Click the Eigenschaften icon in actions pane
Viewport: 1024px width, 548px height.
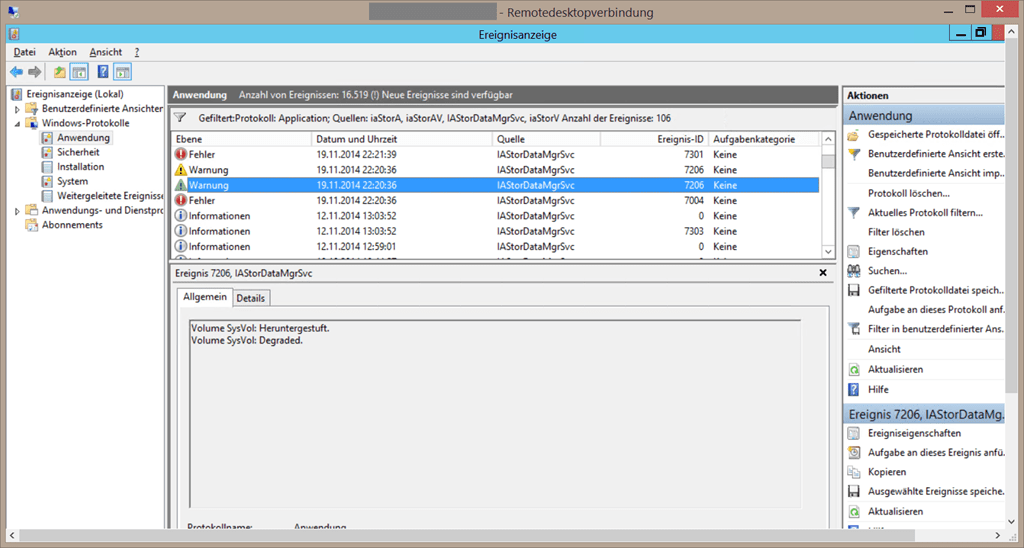pos(854,252)
